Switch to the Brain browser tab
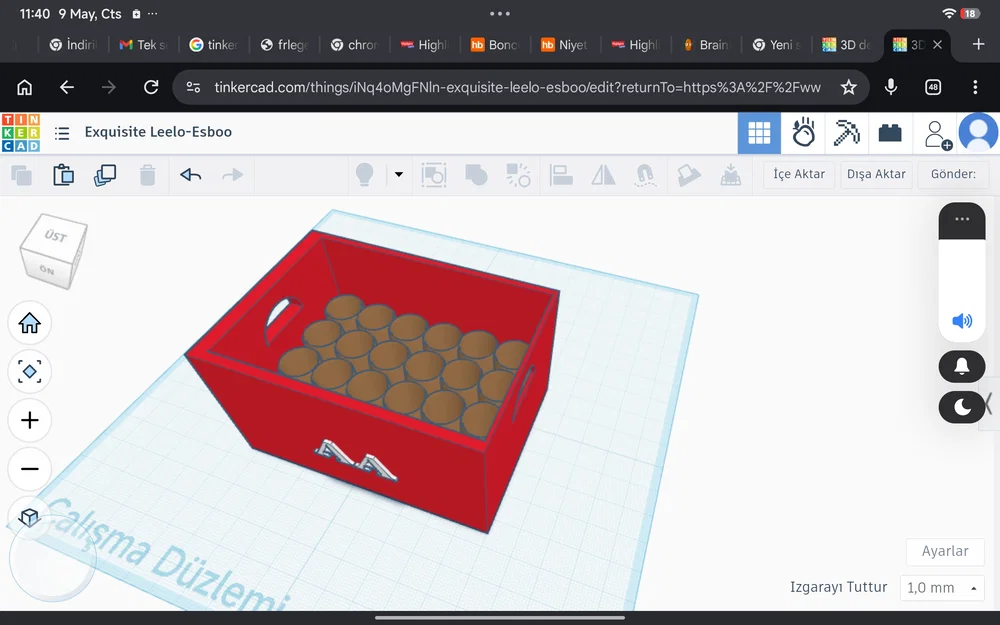Viewport: 1000px width, 625px height. click(705, 45)
